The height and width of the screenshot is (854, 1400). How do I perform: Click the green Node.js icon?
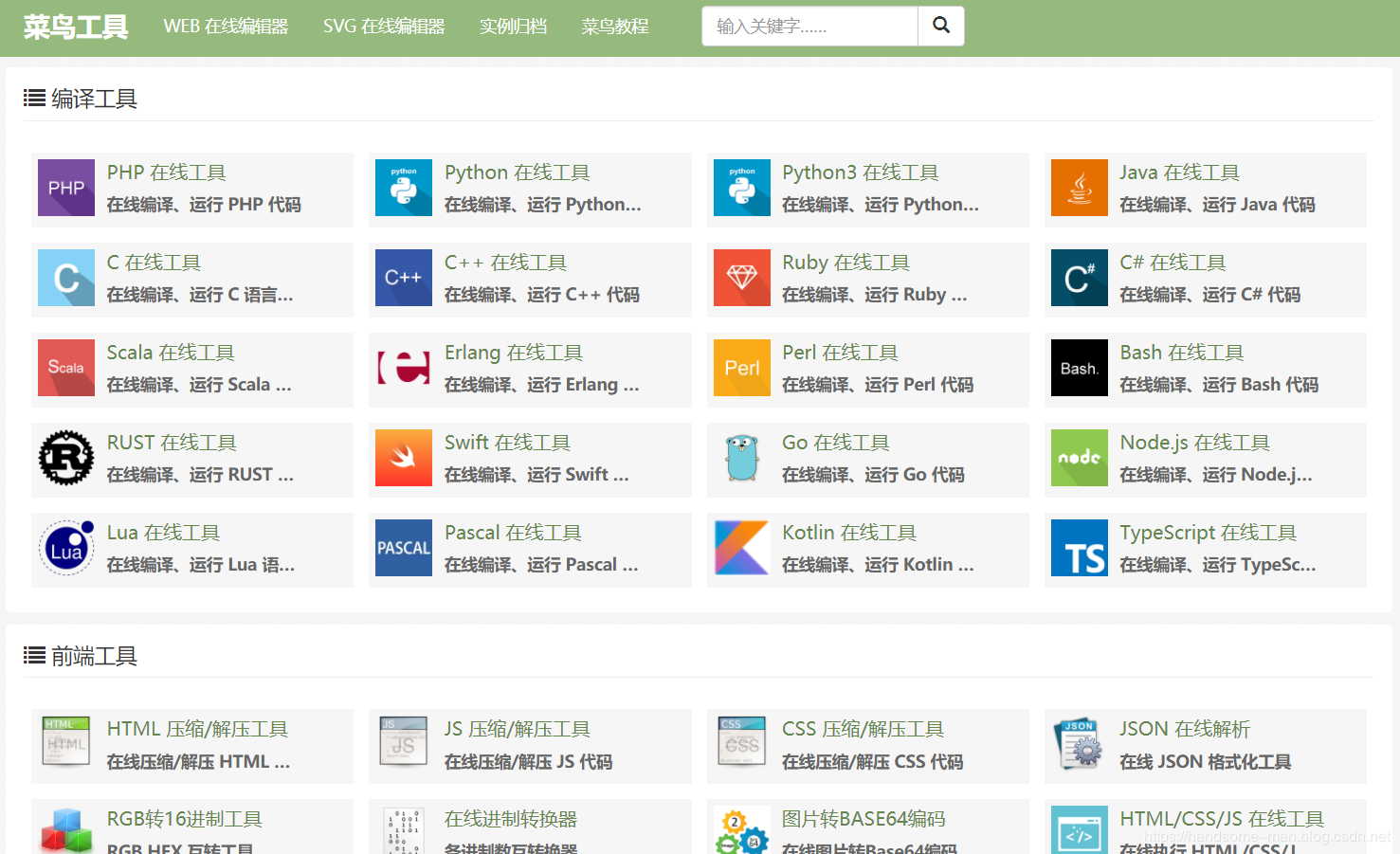(x=1080, y=458)
